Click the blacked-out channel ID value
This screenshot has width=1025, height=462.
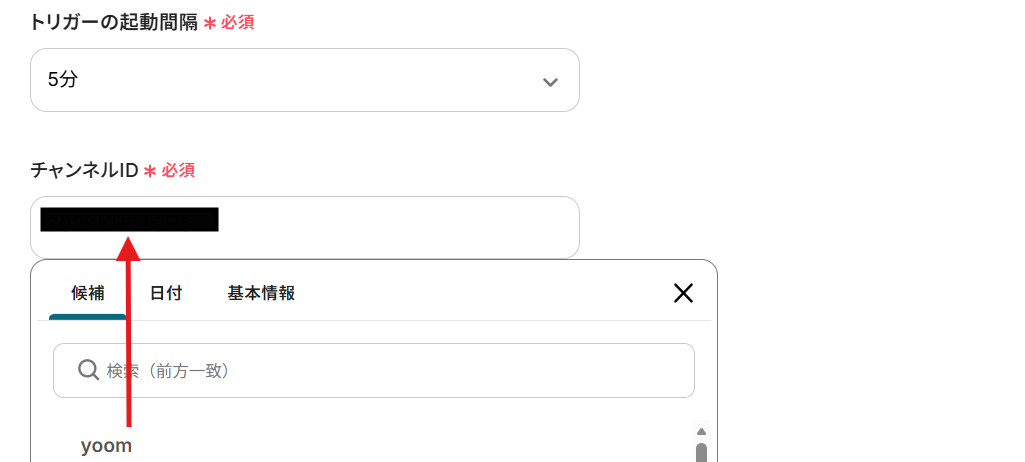coord(129,219)
